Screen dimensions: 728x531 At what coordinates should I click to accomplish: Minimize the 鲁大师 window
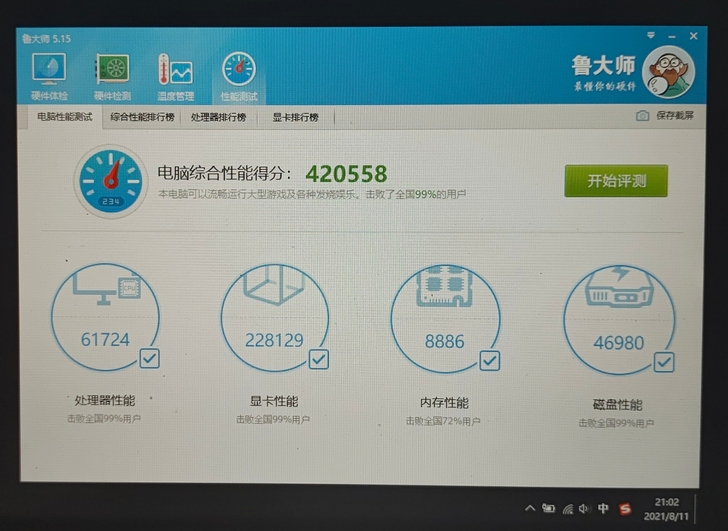tap(672, 36)
